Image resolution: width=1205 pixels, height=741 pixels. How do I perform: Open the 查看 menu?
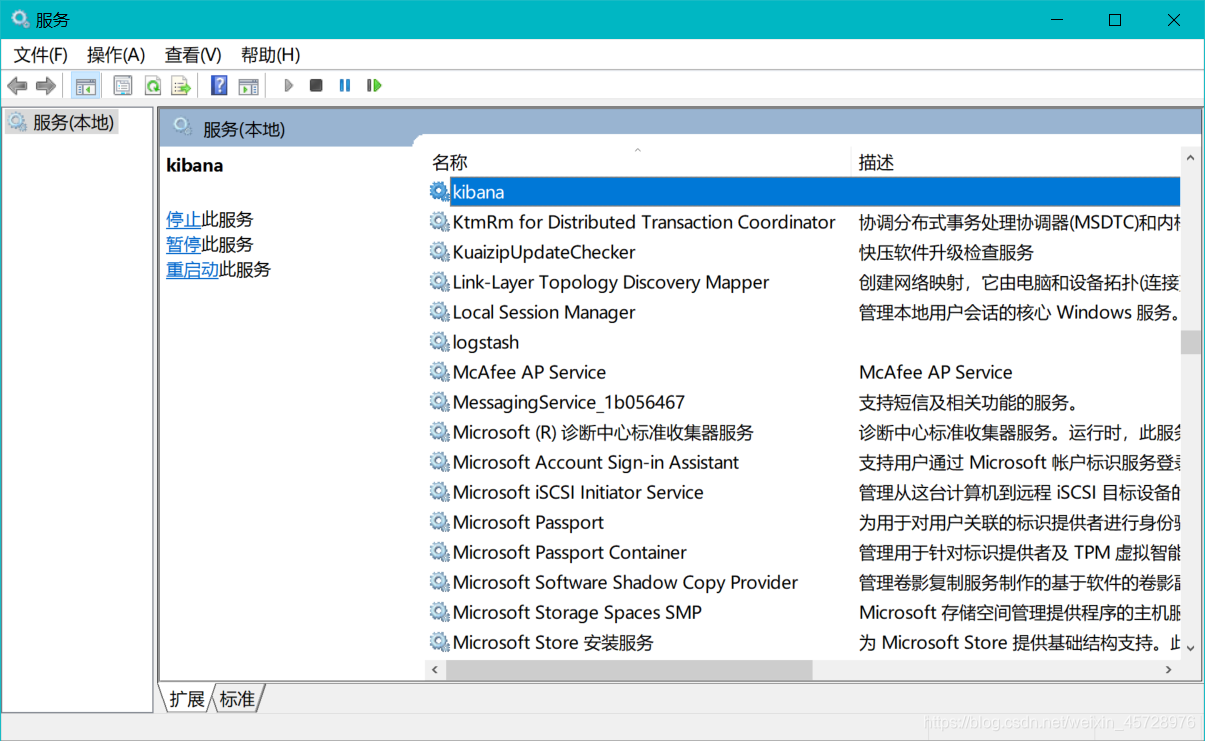pos(192,55)
